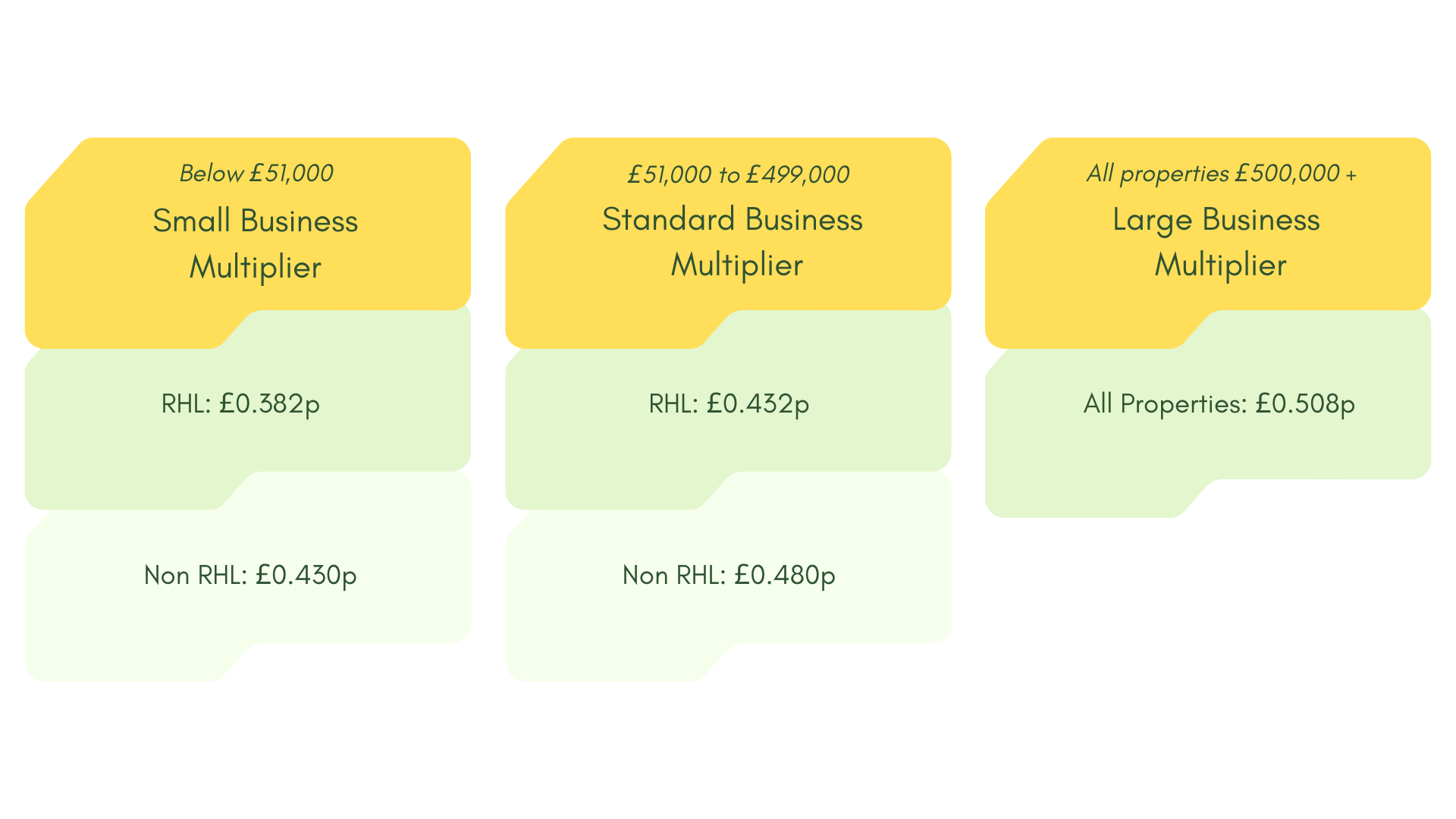Select the Standard Business Multiplier heading
This screenshot has width=1456, height=819.
733,242
